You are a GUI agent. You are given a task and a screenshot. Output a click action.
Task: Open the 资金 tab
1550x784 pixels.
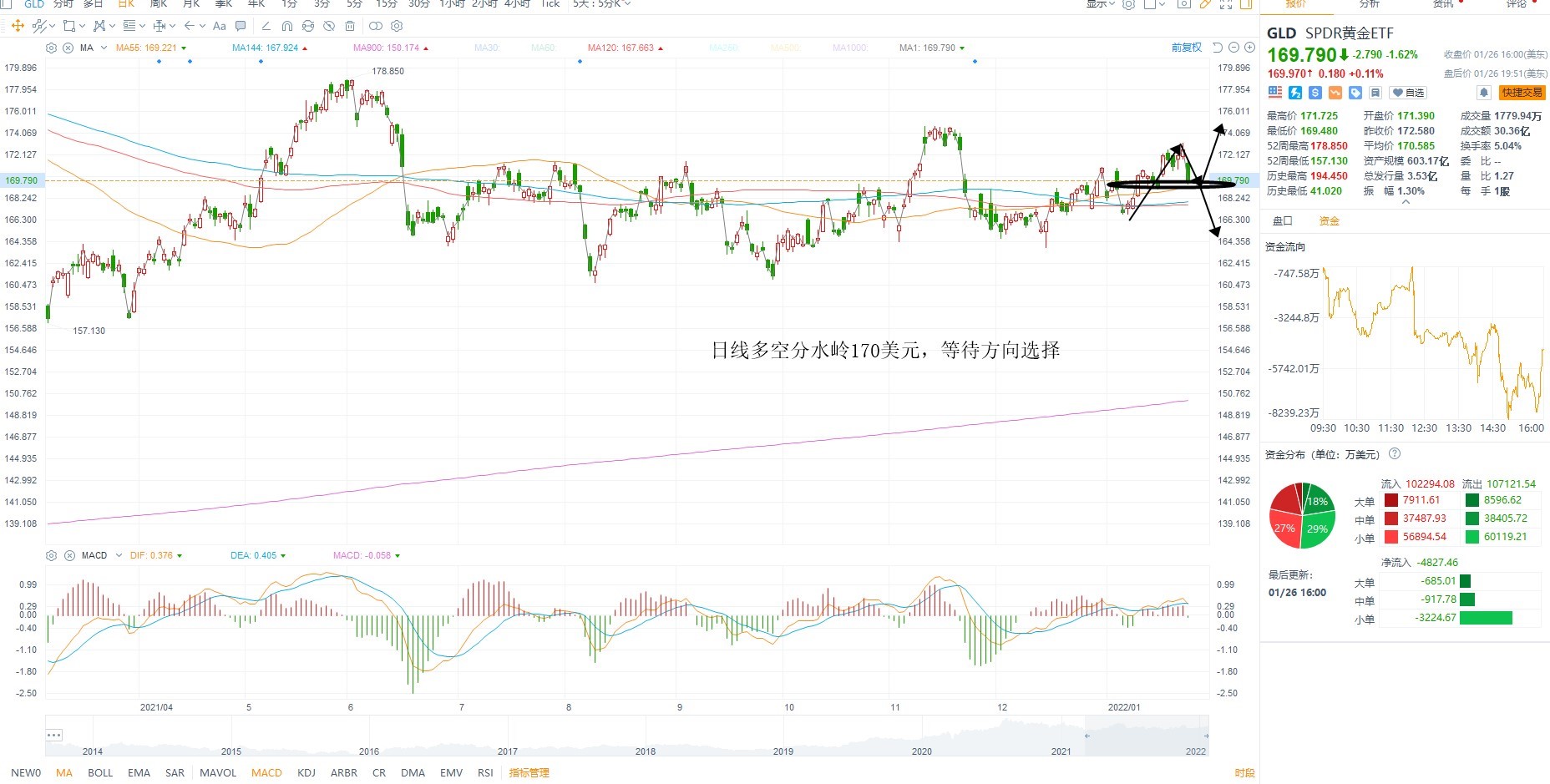1329,221
